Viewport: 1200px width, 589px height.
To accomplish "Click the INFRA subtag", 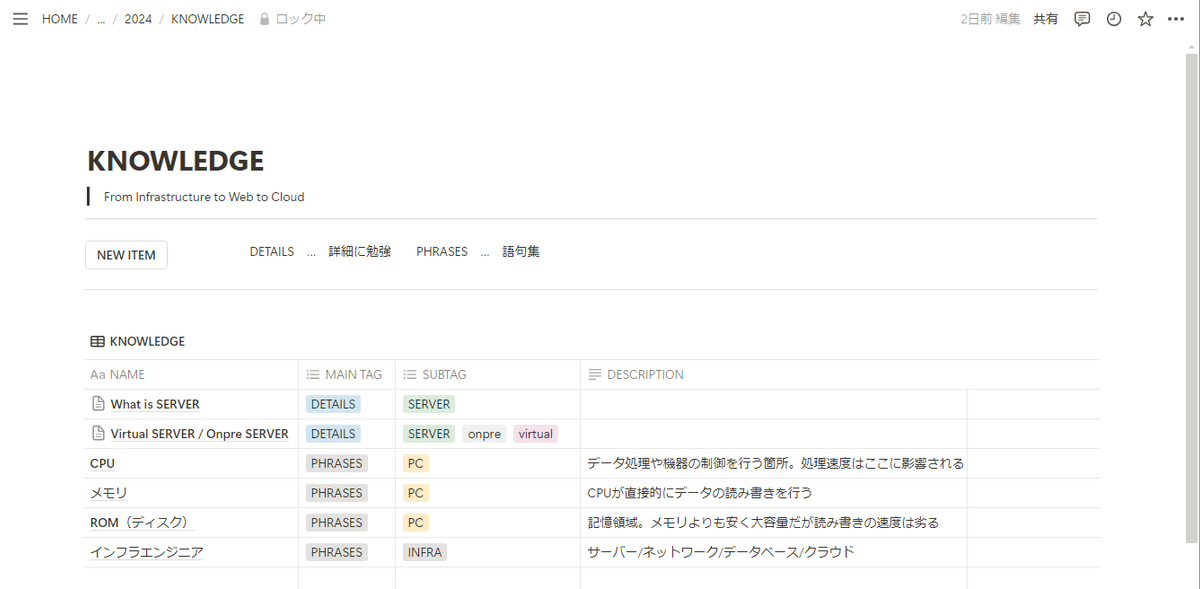I will pos(425,552).
